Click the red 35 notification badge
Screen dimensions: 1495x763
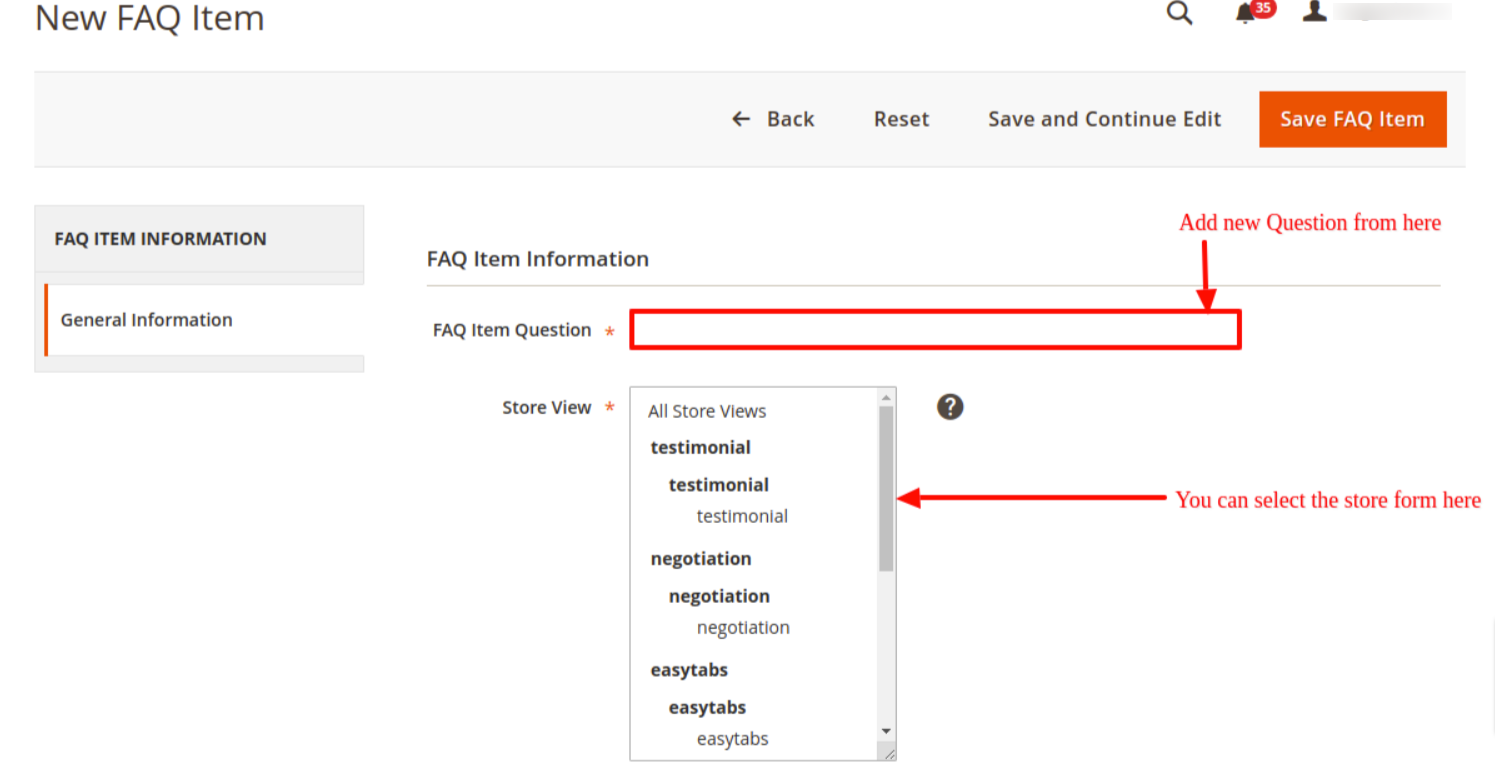[1264, 8]
